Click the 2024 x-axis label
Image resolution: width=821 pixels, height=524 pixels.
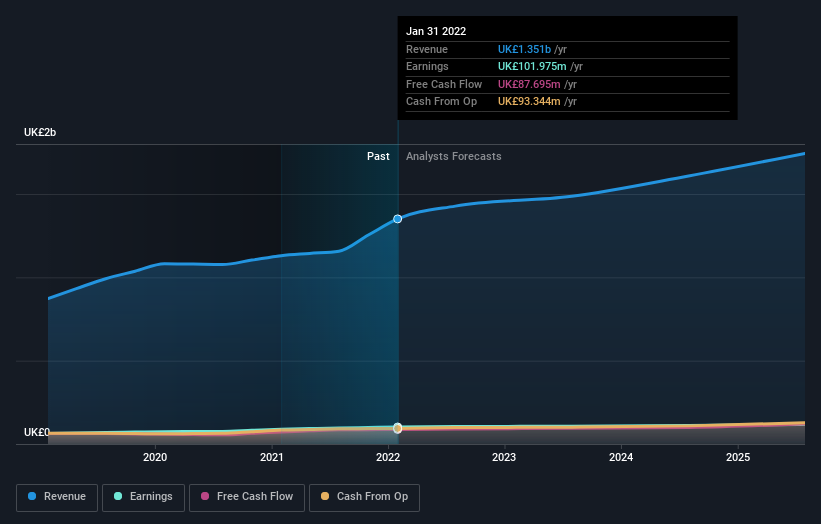(621, 457)
